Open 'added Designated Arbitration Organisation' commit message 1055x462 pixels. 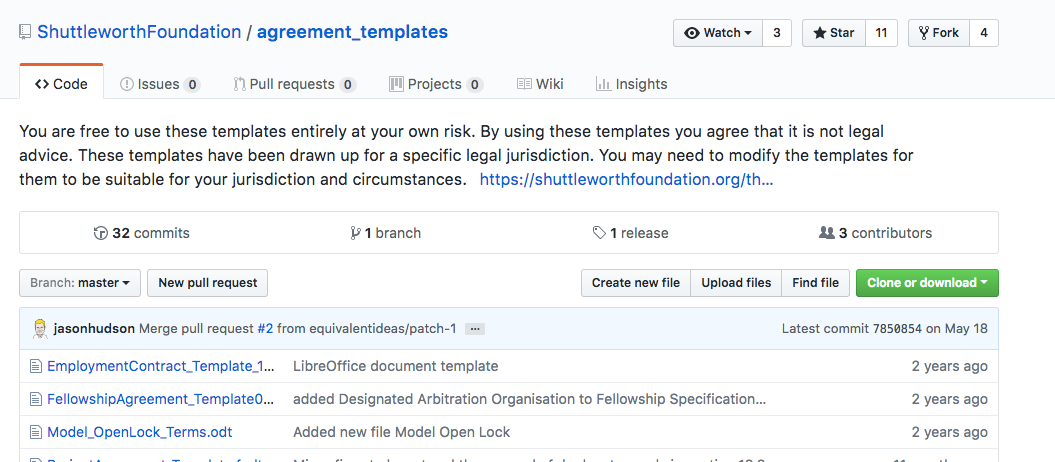tap(530, 399)
